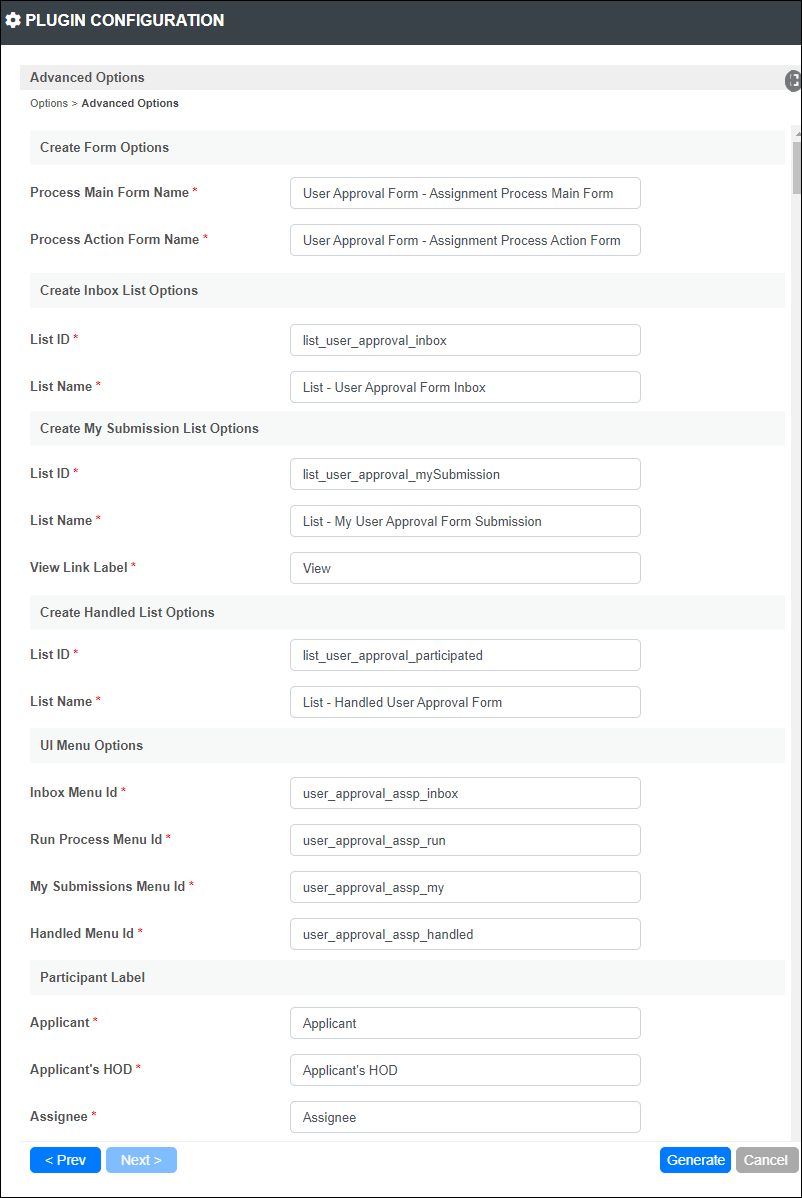
Task: Focus the Inbox Menu Id input
Action: coord(465,793)
